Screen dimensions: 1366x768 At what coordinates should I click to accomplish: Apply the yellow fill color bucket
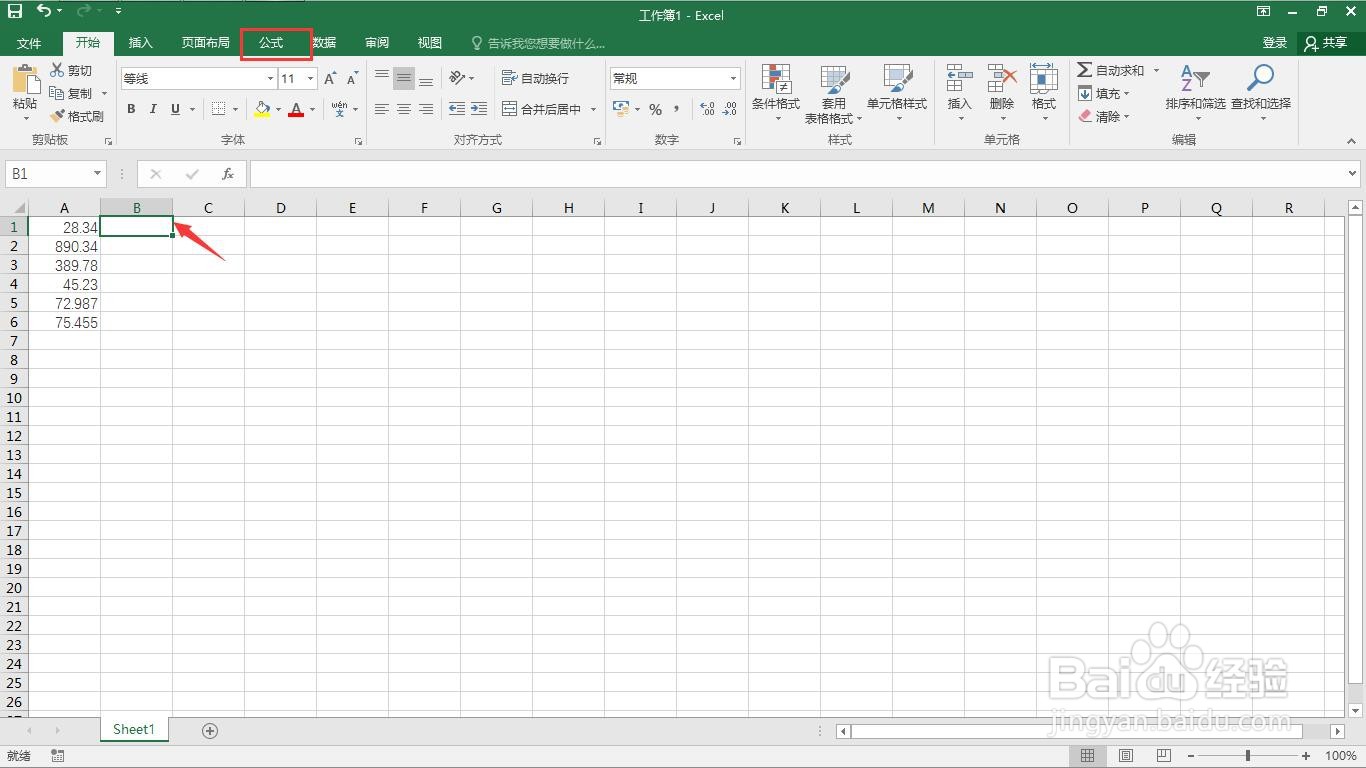point(262,109)
